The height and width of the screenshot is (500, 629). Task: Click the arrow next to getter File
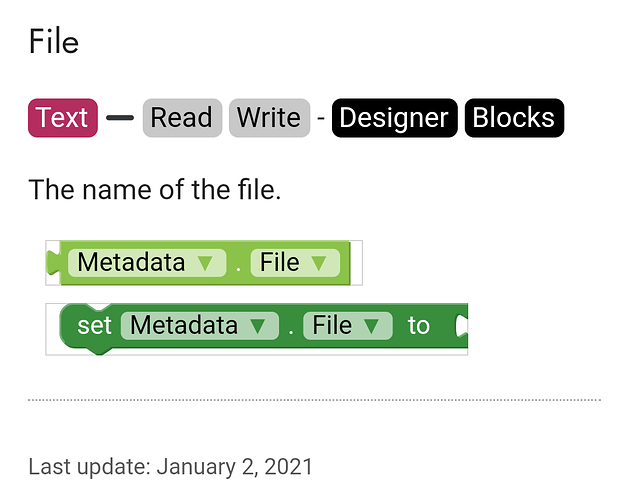[319, 264]
